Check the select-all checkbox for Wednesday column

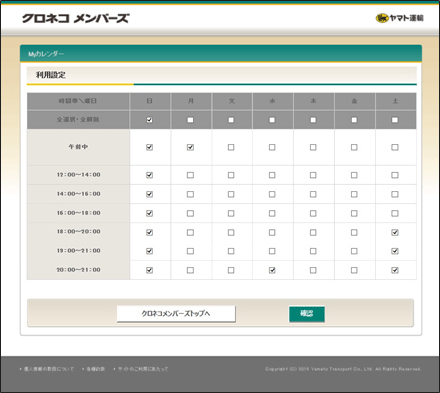pos(272,120)
